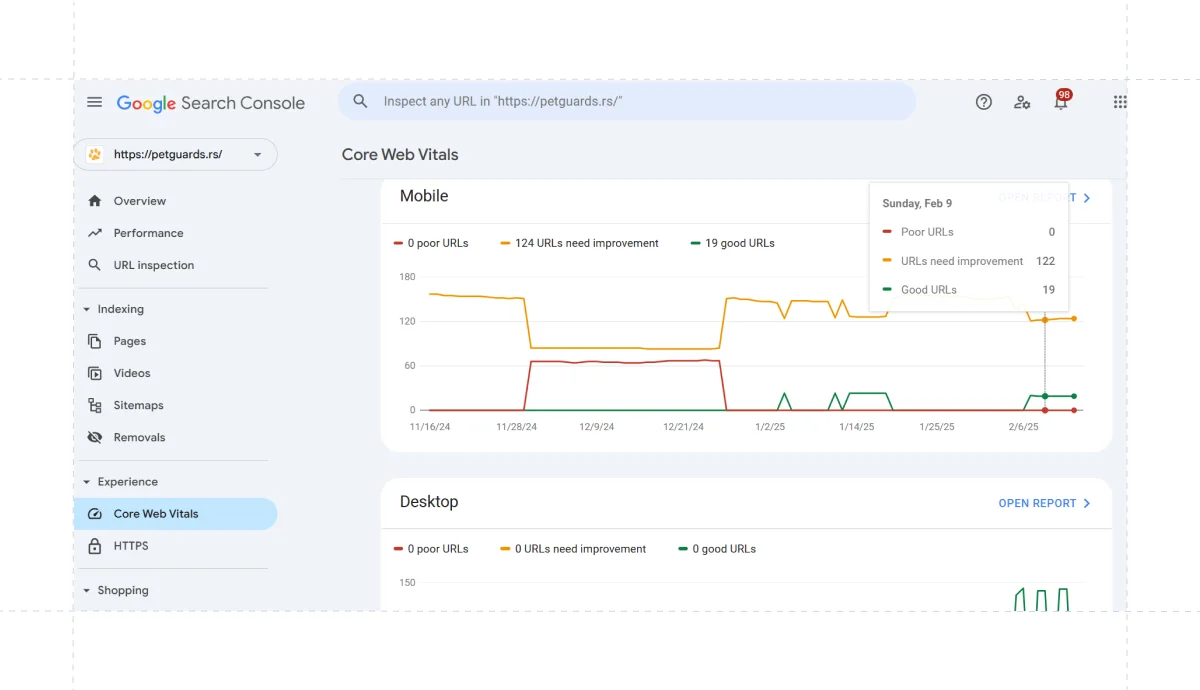Click the tooltip Poor URLs row

[968, 232]
